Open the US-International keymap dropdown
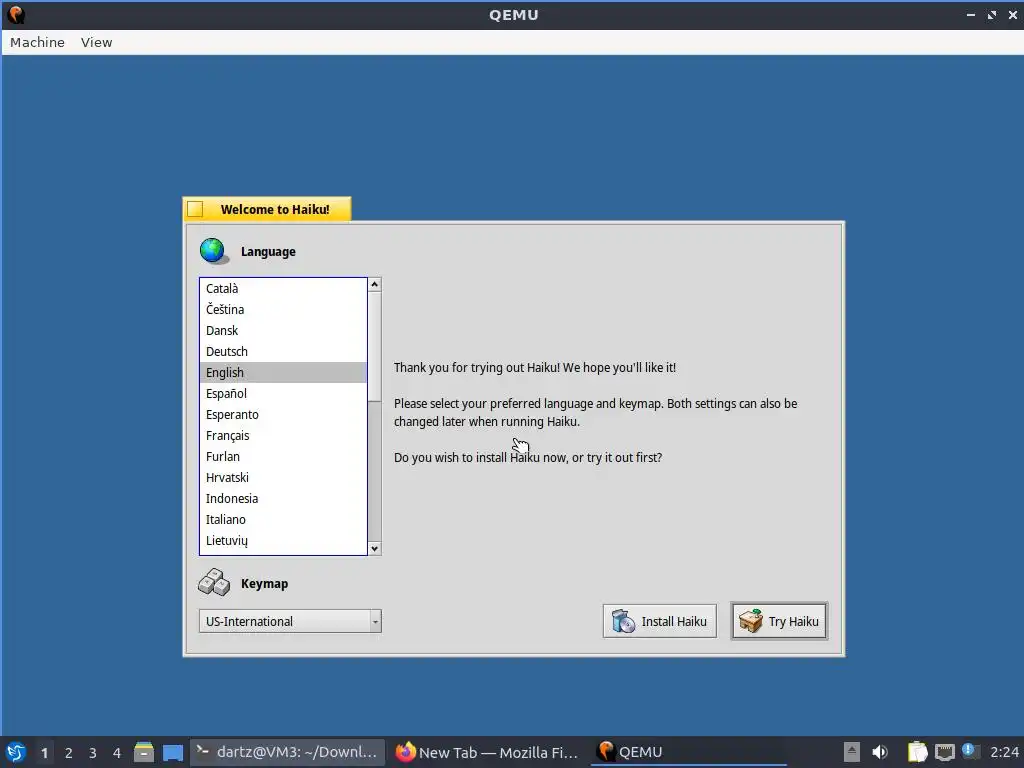Image resolution: width=1024 pixels, height=768 pixels. tap(290, 621)
